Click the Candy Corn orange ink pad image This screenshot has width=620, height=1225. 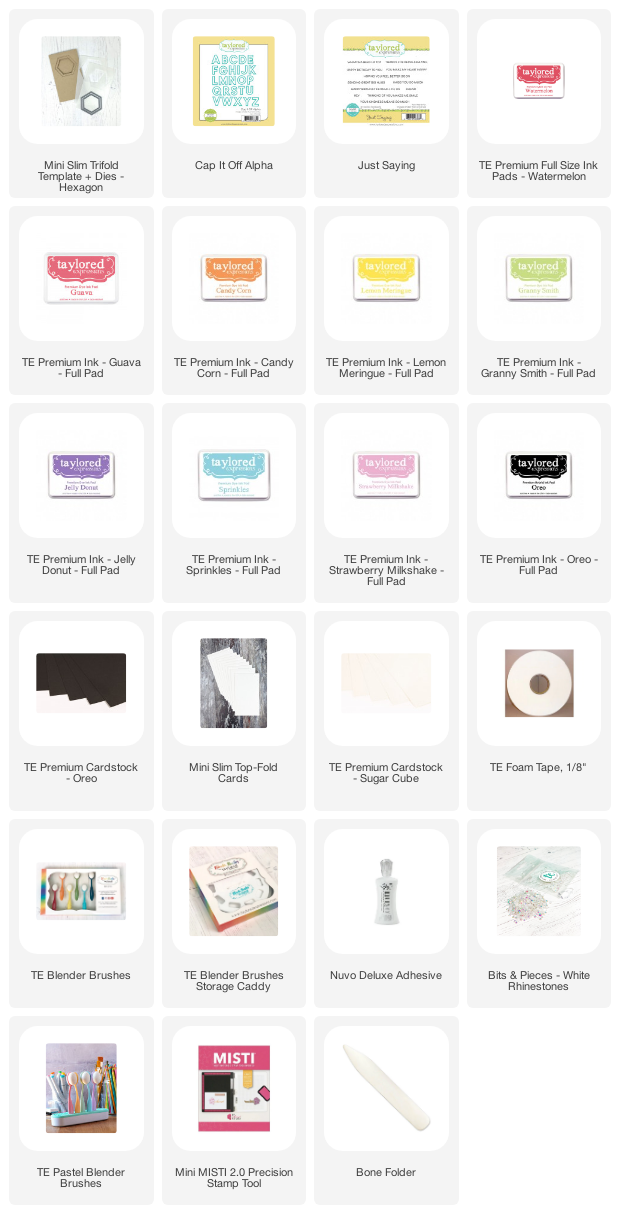tap(234, 278)
